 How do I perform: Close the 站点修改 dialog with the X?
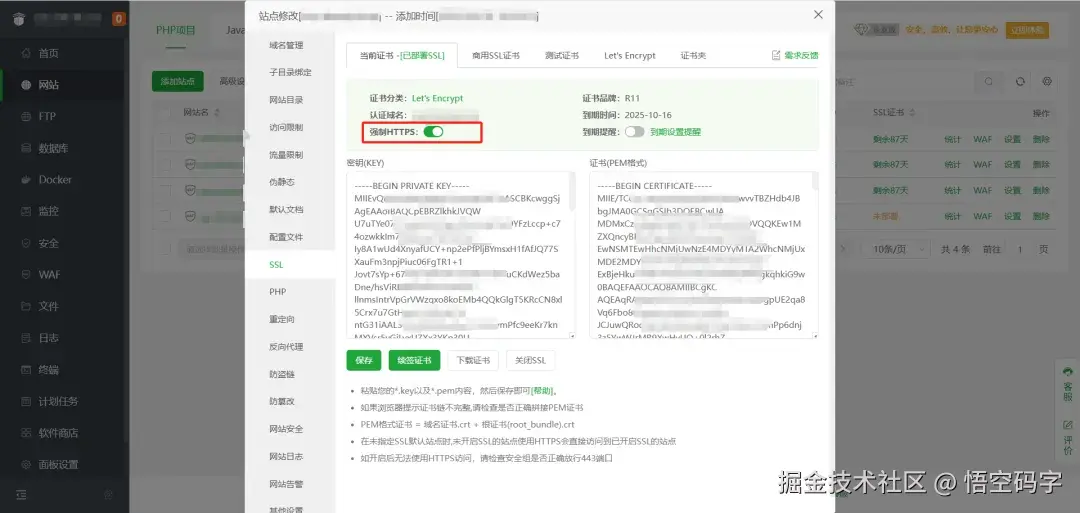coord(818,14)
